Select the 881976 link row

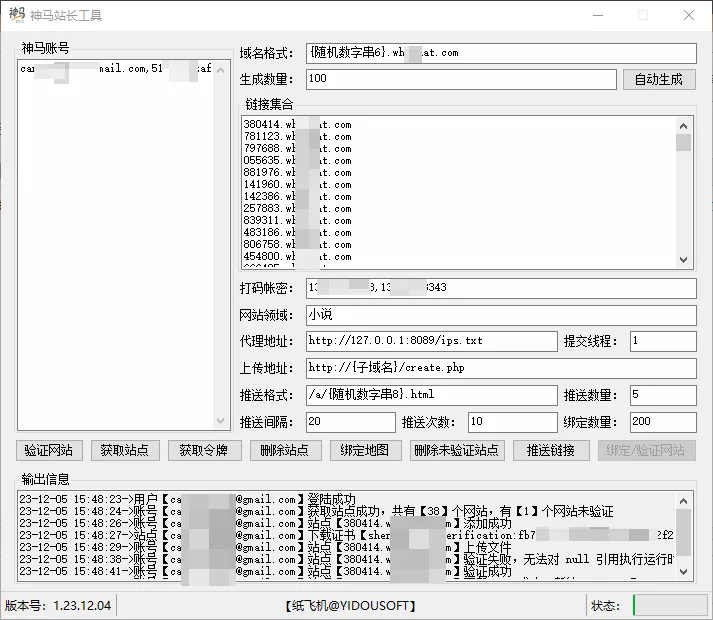point(297,172)
